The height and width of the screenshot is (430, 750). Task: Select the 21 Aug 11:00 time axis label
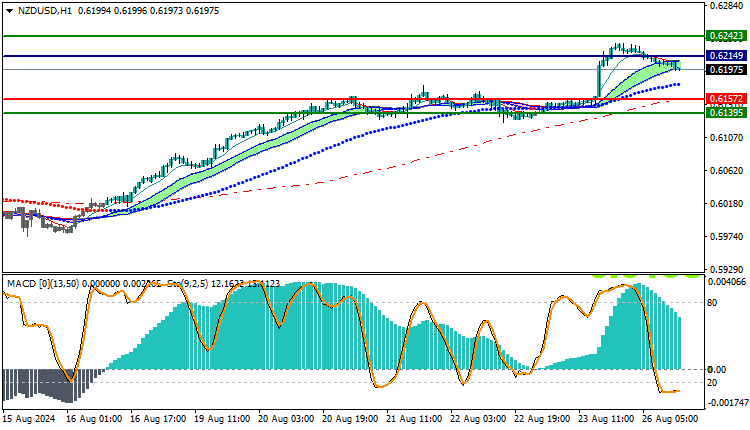point(415,419)
